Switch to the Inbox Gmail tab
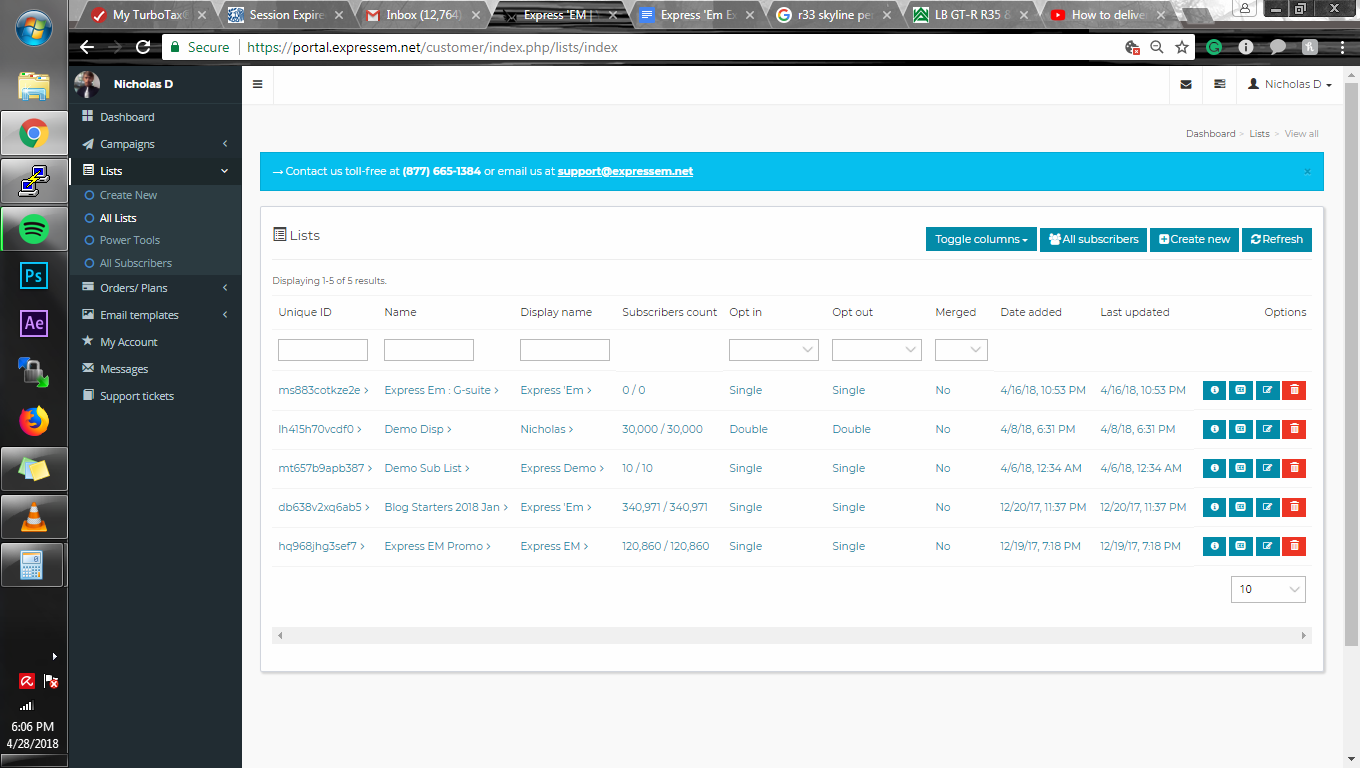The height and width of the screenshot is (768, 1360). click(x=424, y=15)
